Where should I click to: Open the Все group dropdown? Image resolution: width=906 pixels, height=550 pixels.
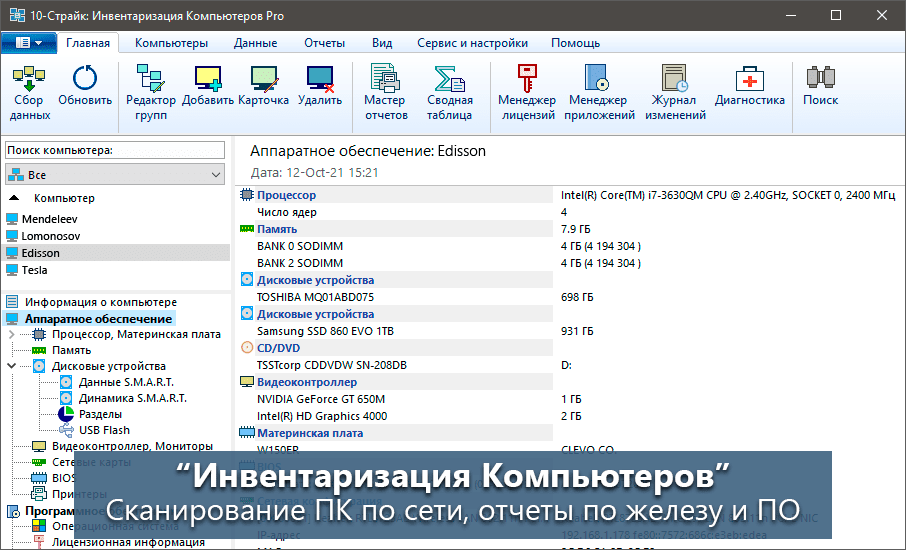click(x=115, y=175)
